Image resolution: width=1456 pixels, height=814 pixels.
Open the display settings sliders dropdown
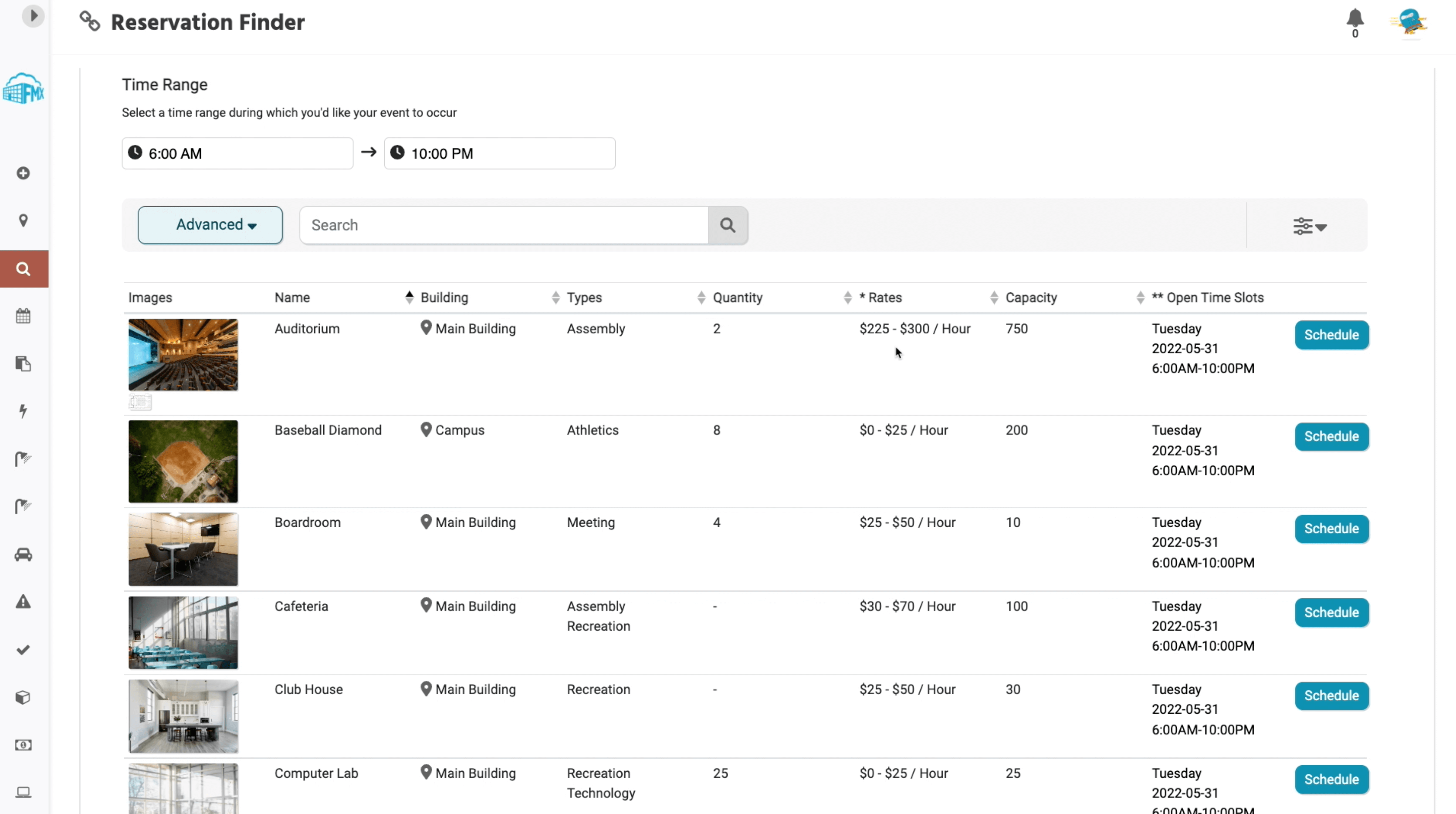pos(1309,226)
